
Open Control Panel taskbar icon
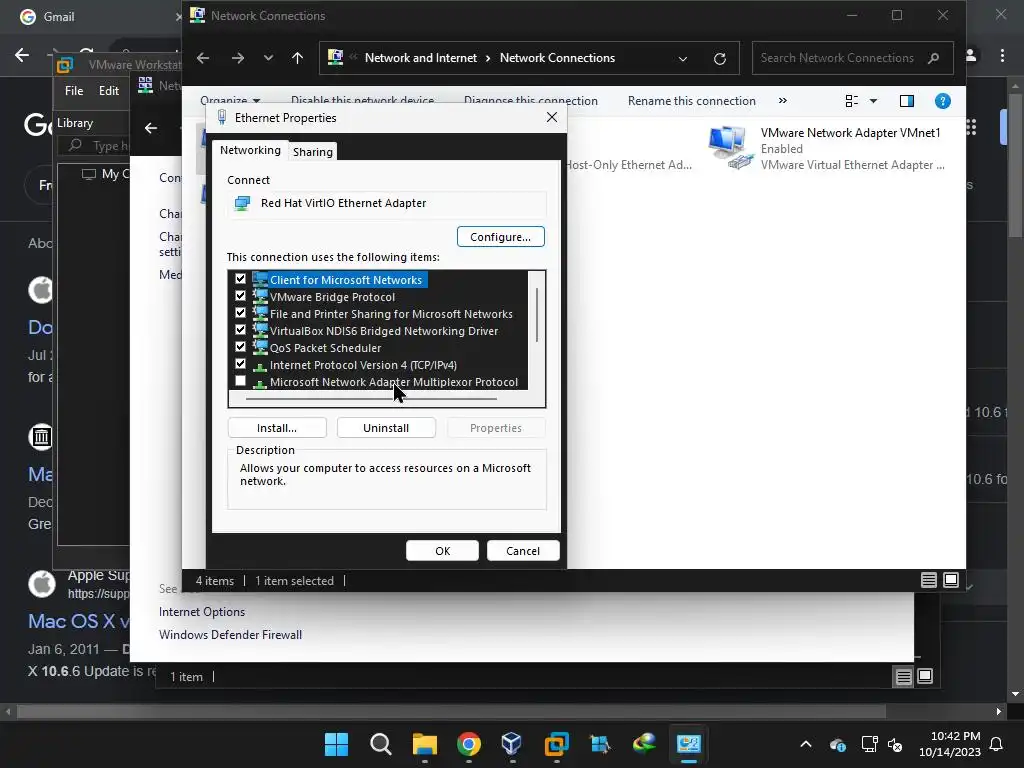pos(688,744)
